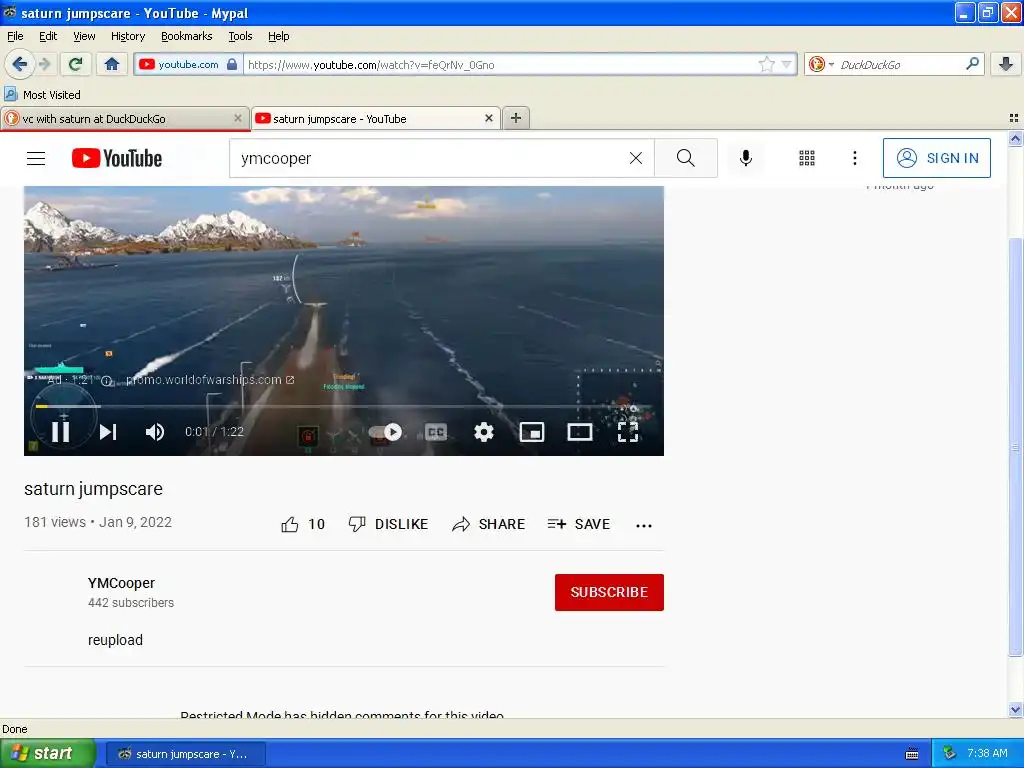
Task: Open the YouTube apps grid
Action: [807, 158]
